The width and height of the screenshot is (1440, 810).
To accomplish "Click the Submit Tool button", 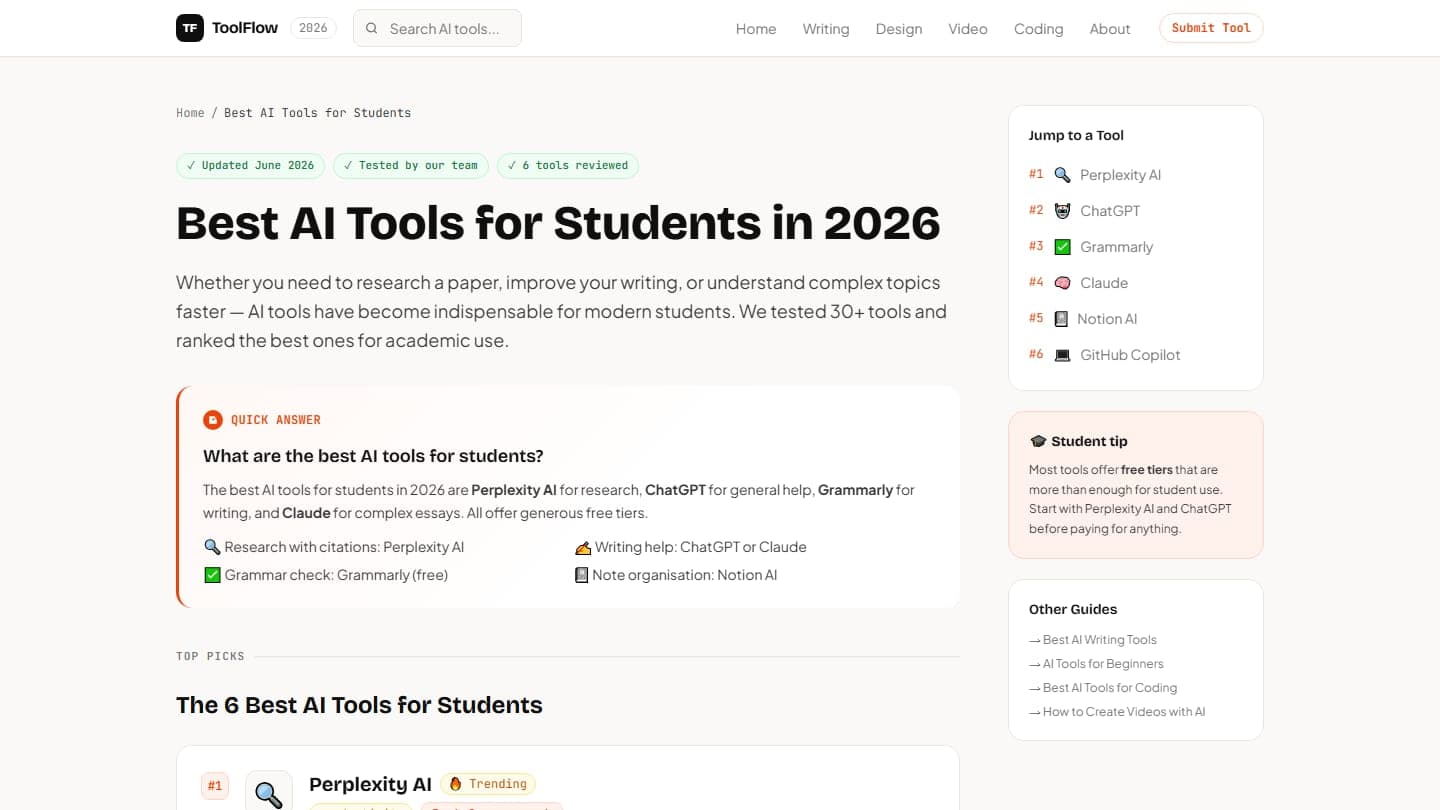I will point(1211,28).
